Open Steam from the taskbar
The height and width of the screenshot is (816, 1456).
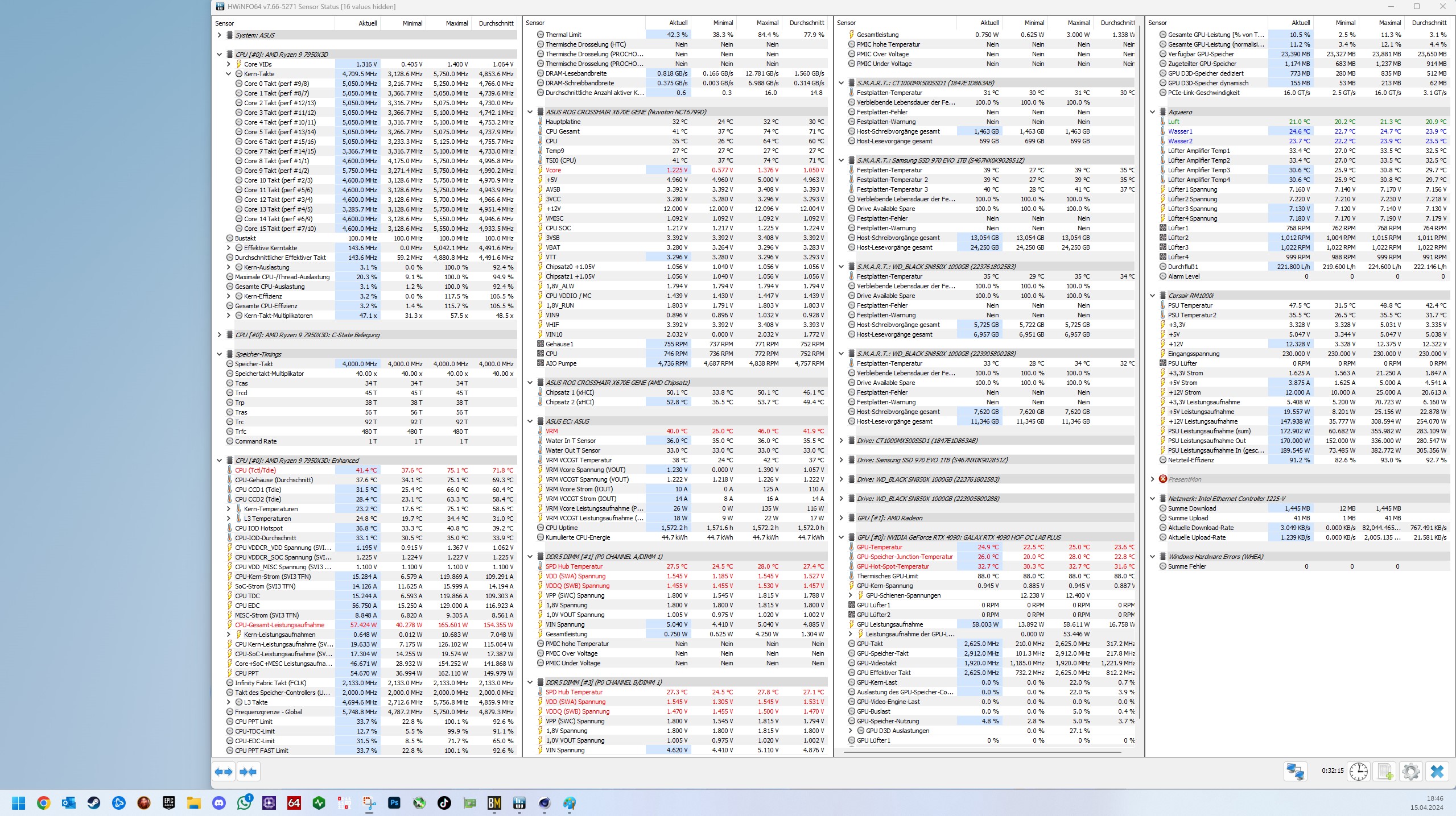coord(94,803)
